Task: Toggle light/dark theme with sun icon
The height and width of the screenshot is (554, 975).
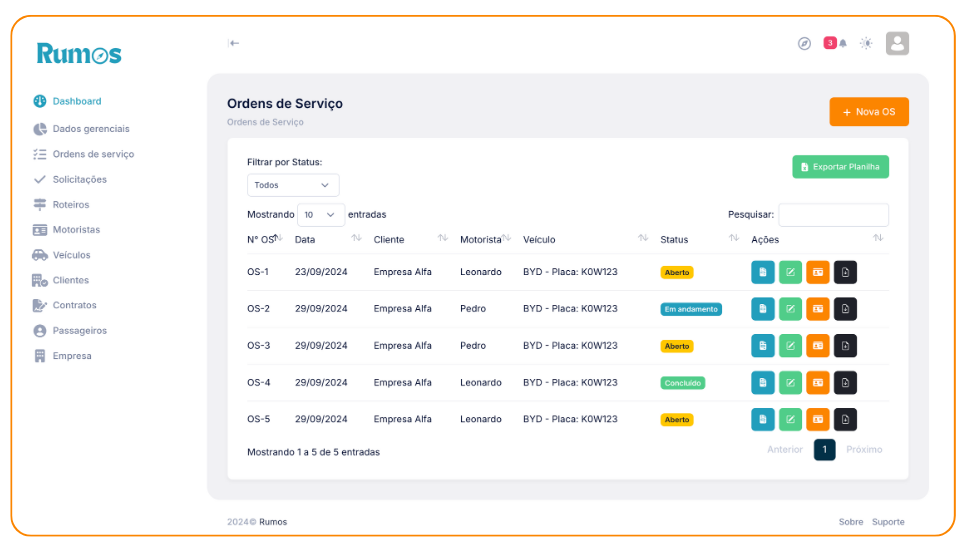Action: click(x=866, y=43)
